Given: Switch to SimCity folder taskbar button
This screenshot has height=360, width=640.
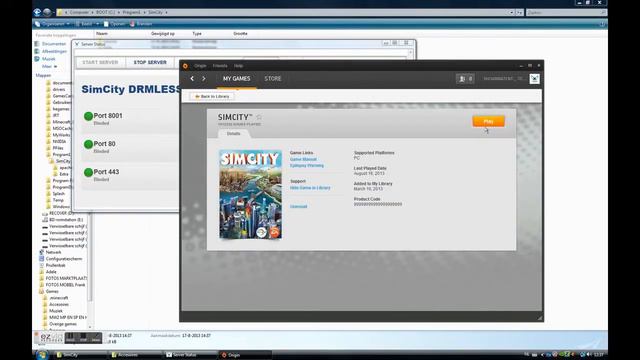Looking at the screenshot, I should (x=80, y=355).
